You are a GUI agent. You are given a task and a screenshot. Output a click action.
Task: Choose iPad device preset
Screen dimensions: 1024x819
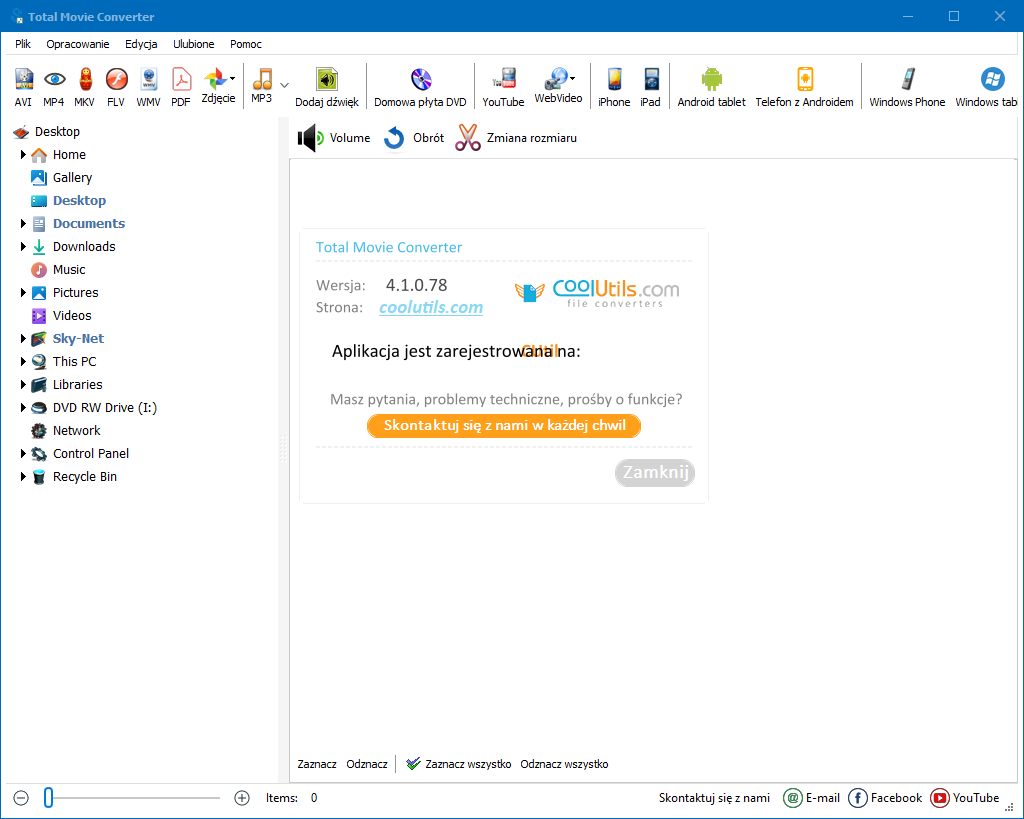tap(650, 87)
